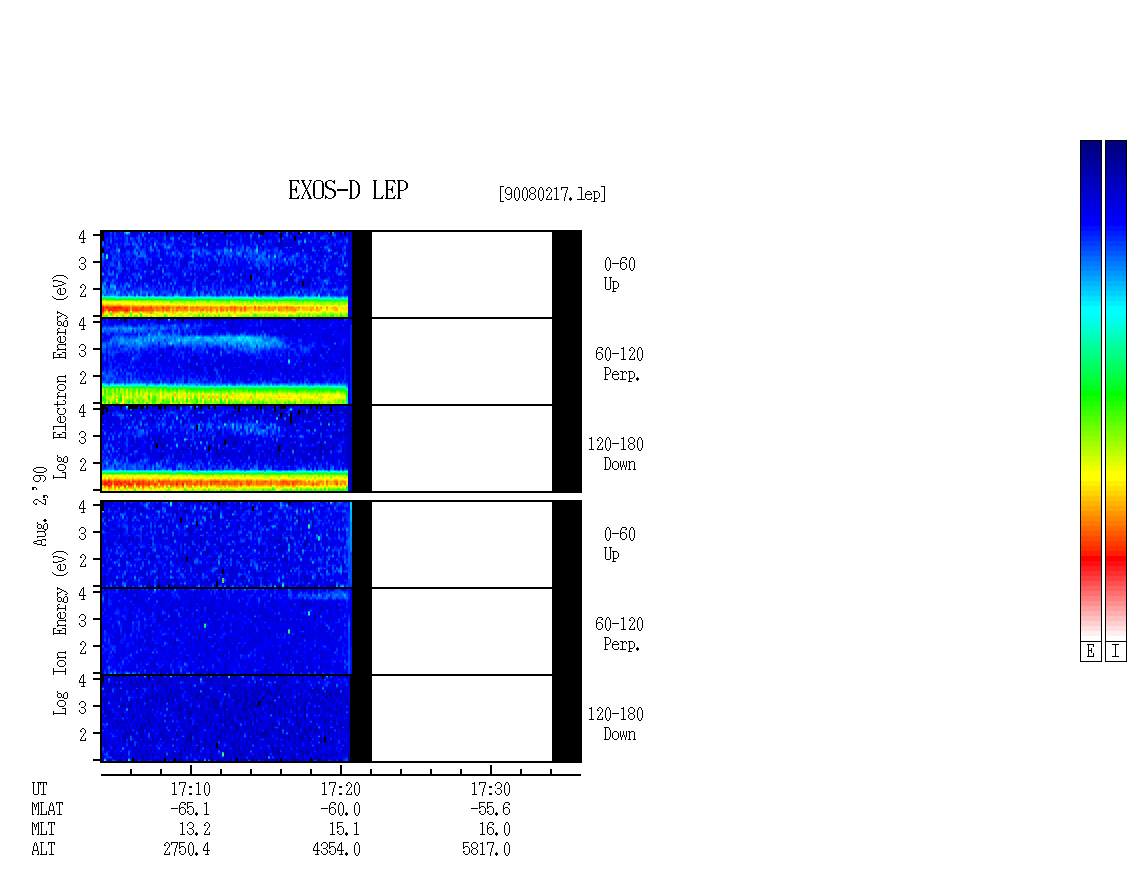The width and height of the screenshot is (1130, 875).
Task: Click the electron 60-120 Perp. panel label
Action: click(x=619, y=364)
